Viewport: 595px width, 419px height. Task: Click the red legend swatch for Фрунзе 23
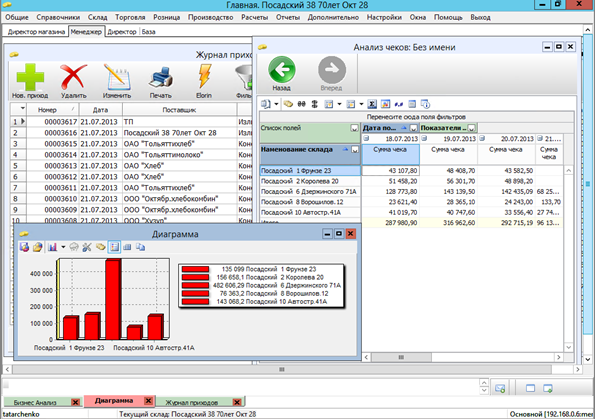195,269
